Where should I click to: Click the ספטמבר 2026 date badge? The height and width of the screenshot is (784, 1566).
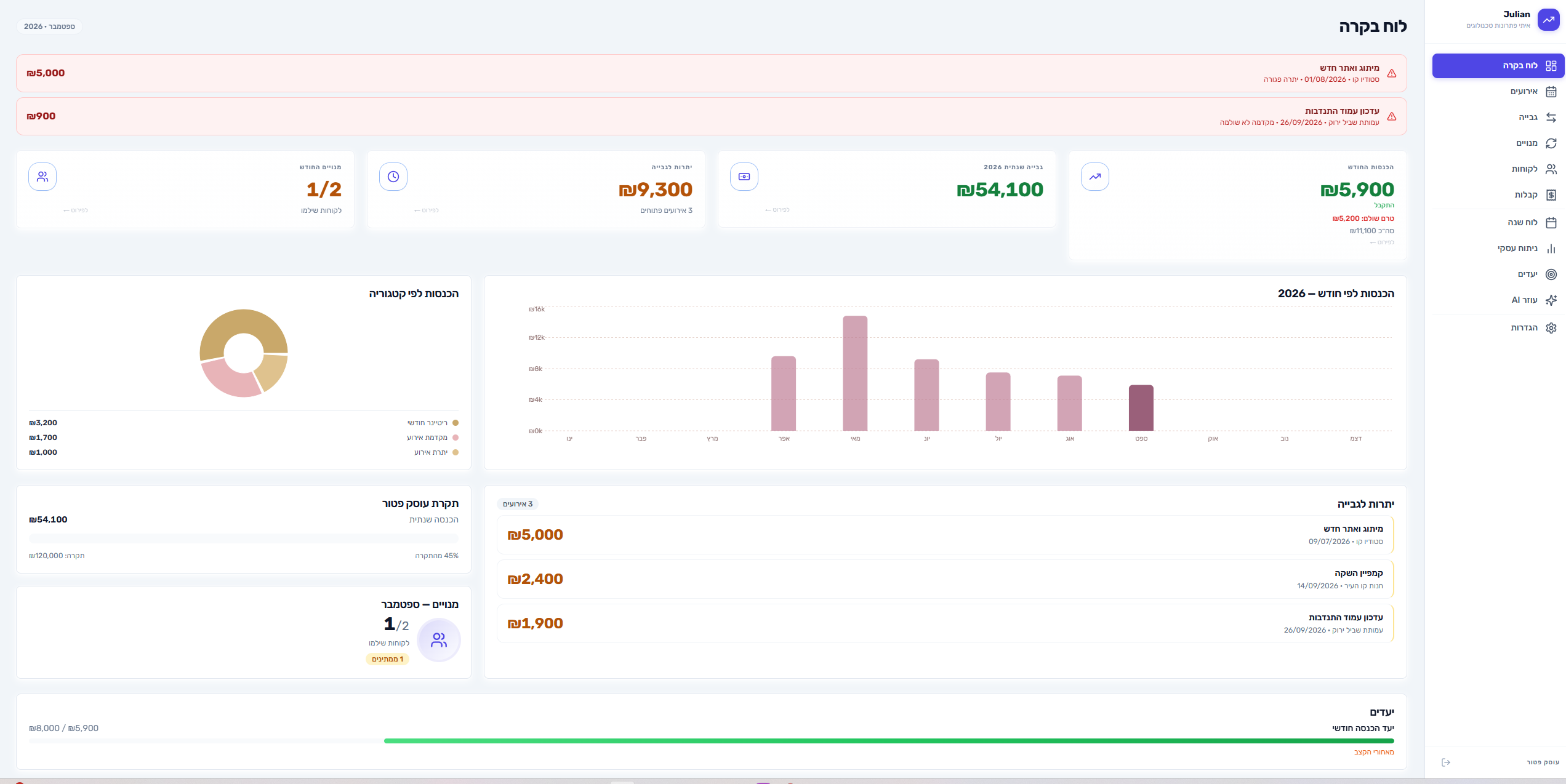point(49,26)
